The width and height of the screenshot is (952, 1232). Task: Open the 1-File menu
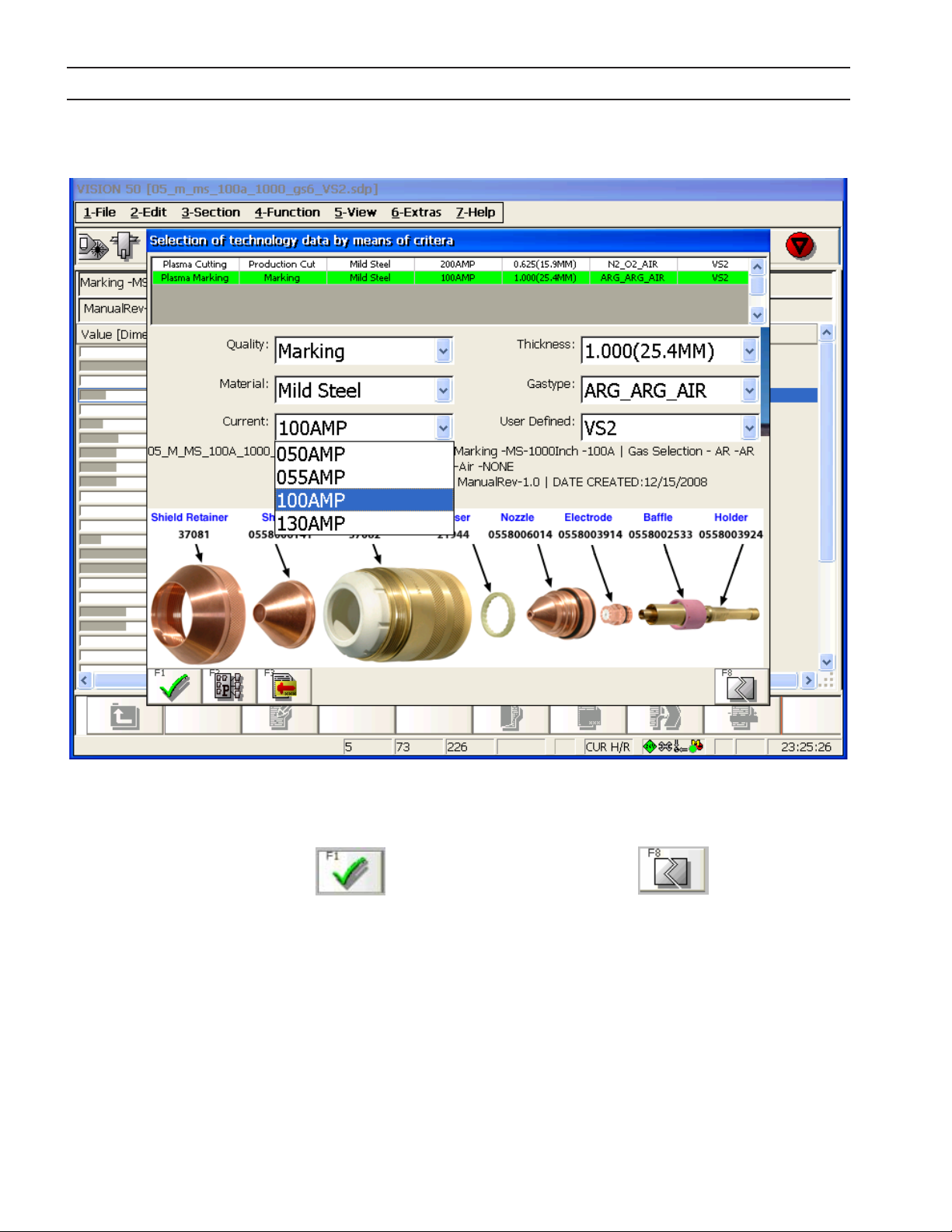(x=99, y=212)
